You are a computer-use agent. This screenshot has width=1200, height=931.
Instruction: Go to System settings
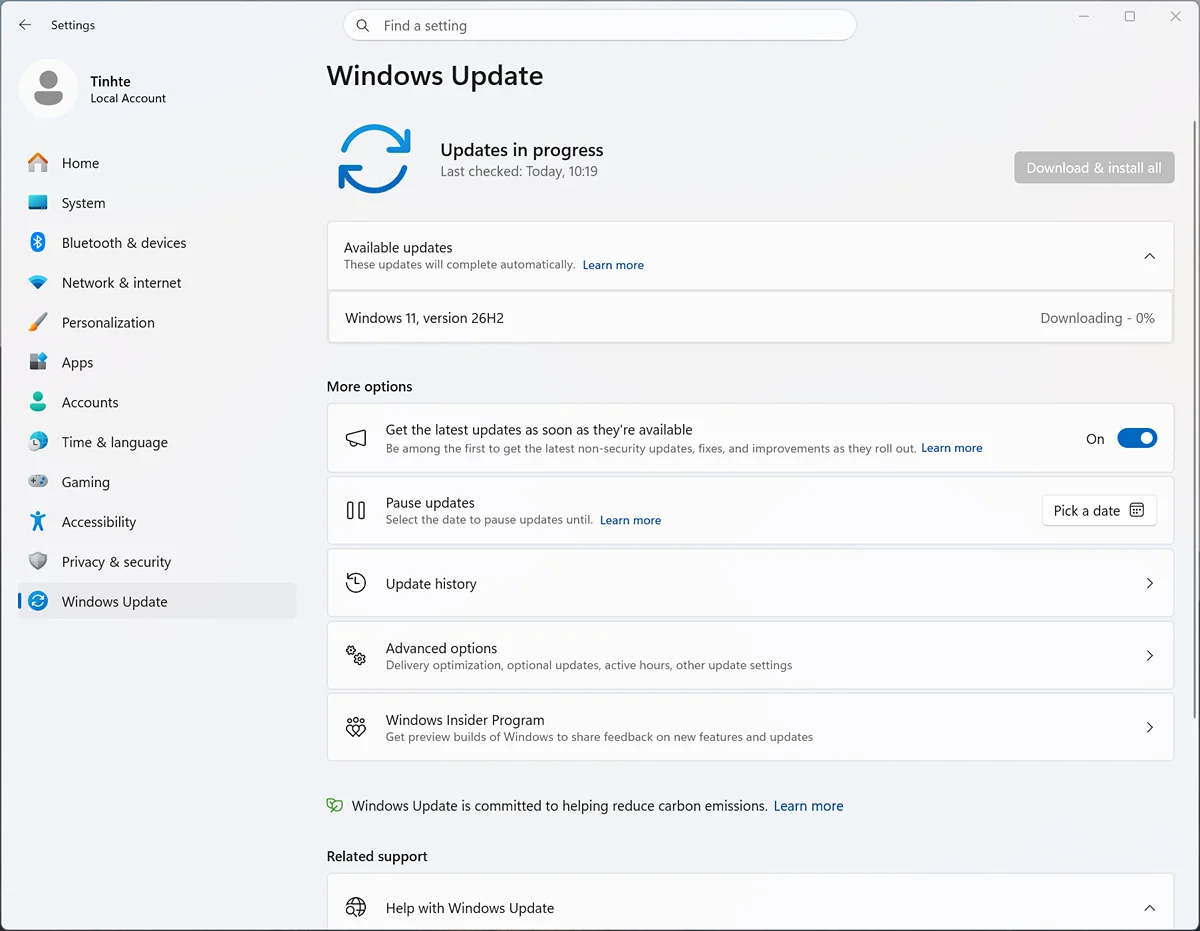(x=157, y=203)
